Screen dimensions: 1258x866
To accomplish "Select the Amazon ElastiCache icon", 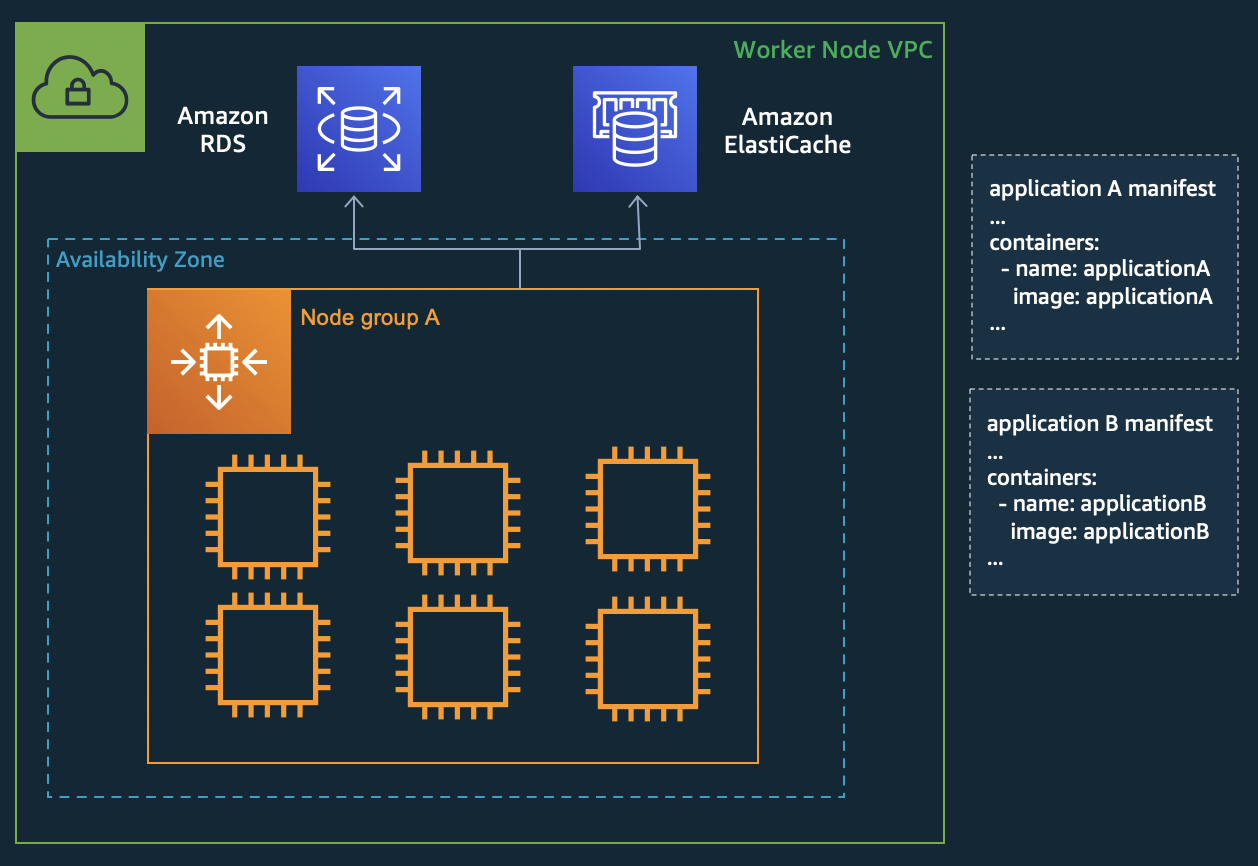I will pyautogui.click(x=635, y=129).
